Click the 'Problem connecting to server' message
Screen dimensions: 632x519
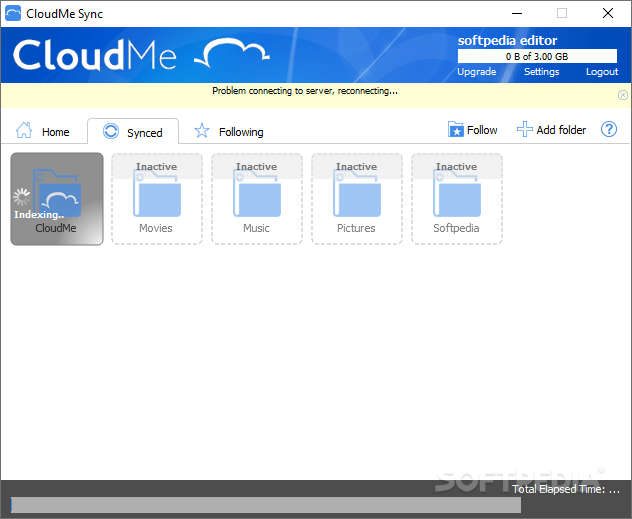[305, 91]
